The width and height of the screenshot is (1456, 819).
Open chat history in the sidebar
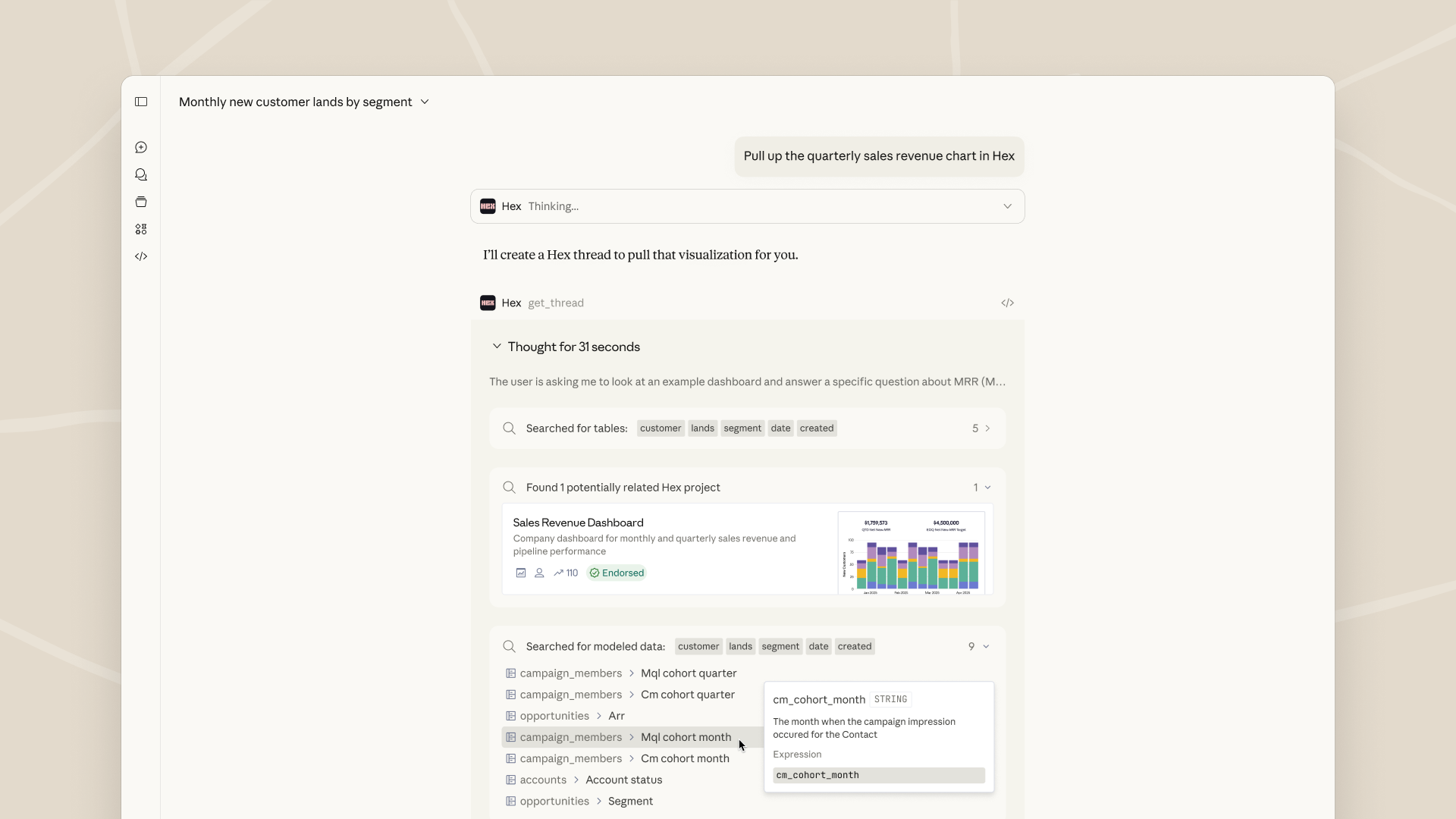pyautogui.click(x=141, y=174)
